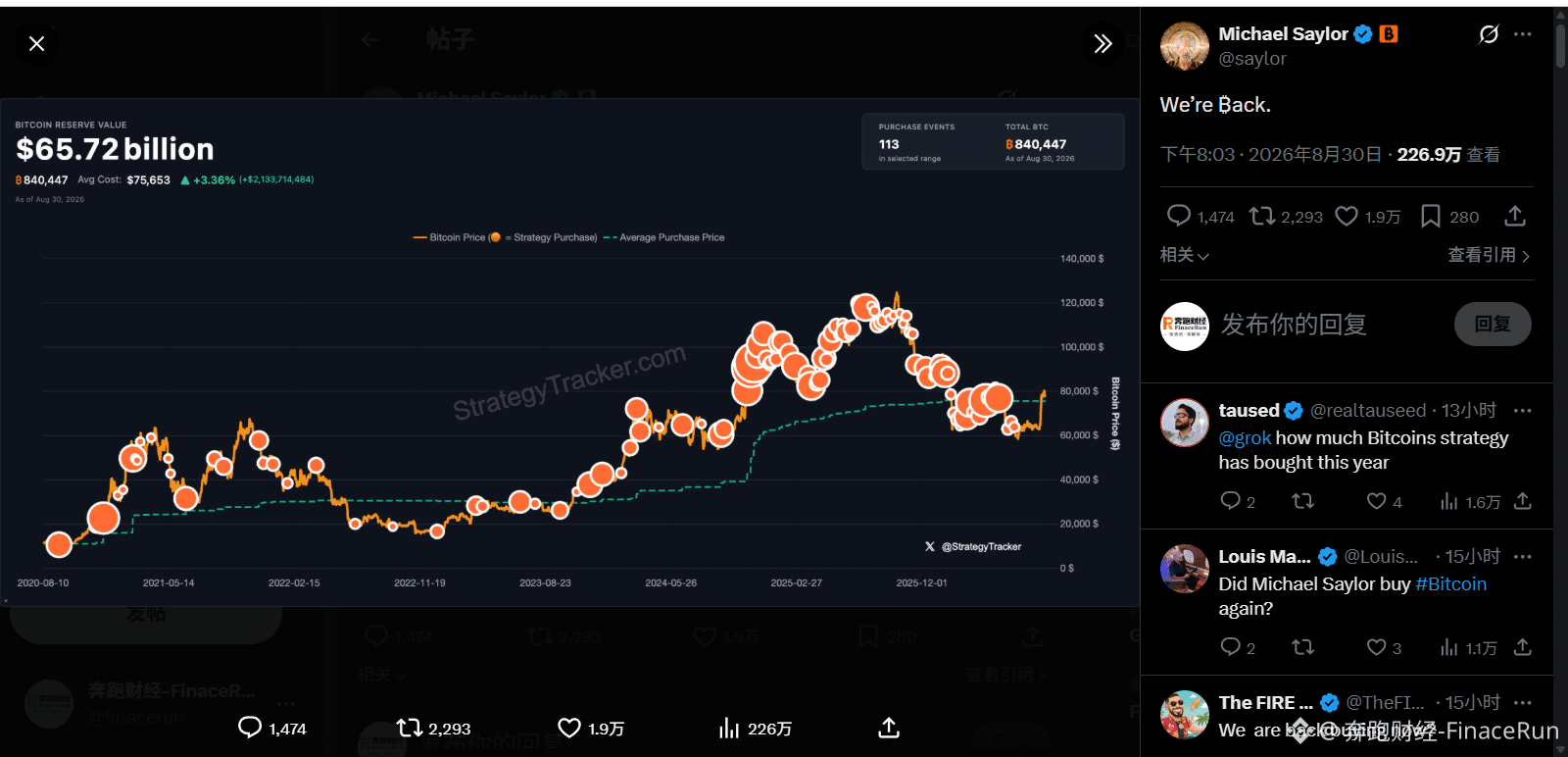The image size is (1568, 757).
Task: Open the Michael Saylor display name link
Action: (1283, 33)
